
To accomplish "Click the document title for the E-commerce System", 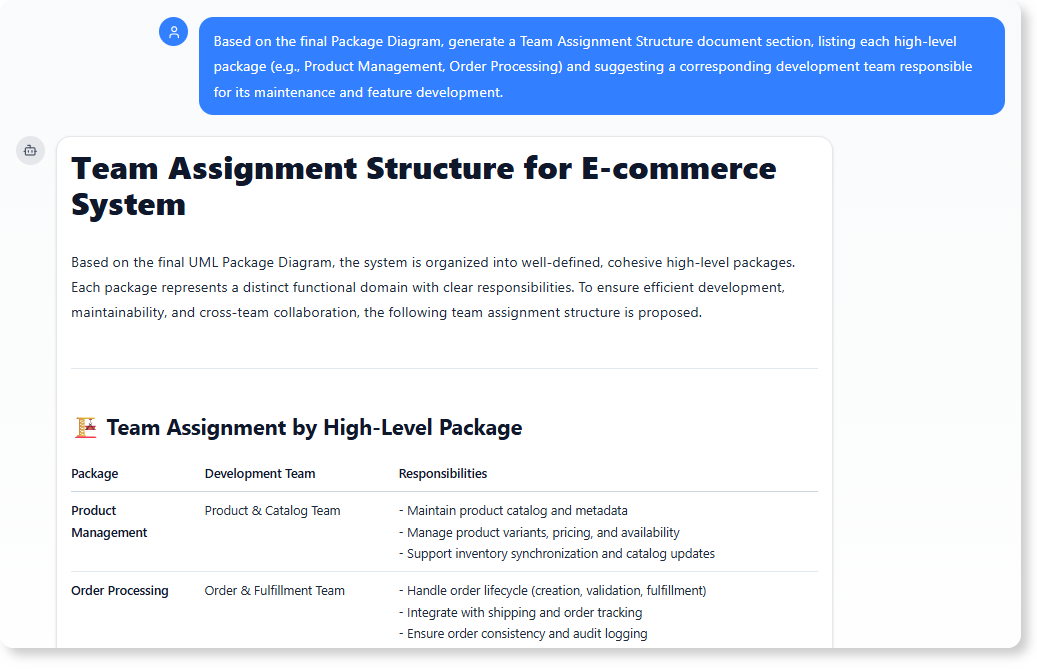I will click(422, 186).
